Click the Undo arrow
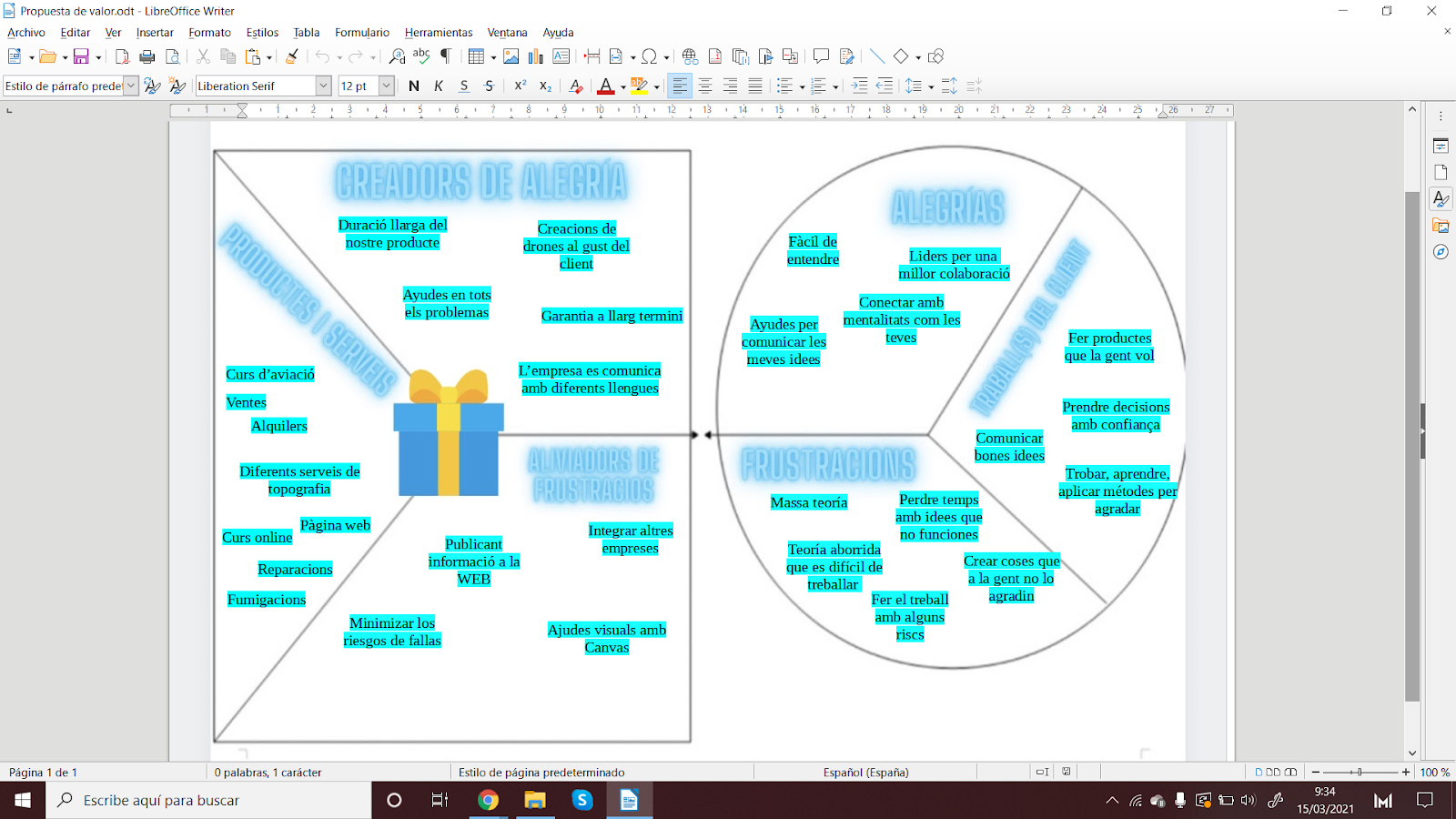1456x819 pixels. pos(322,56)
